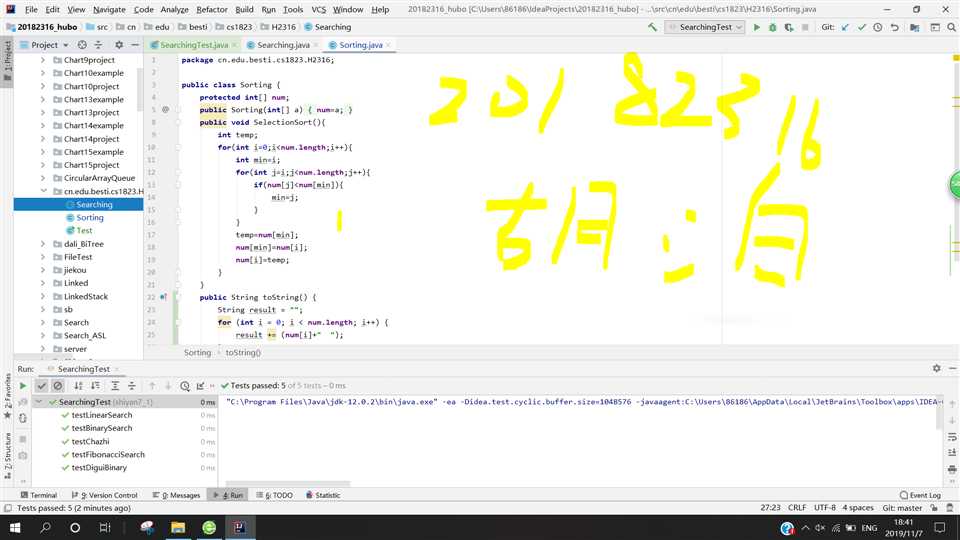Update project from Git with blue arrow
Viewport: 960px width, 540px height.
coord(846,27)
